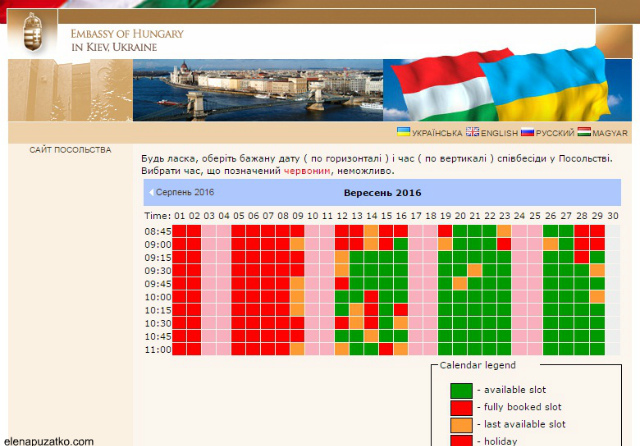Viewport: 640px width, 446px height.
Task: Pick the orange 09:00 slot on day 09
Action: (297, 244)
